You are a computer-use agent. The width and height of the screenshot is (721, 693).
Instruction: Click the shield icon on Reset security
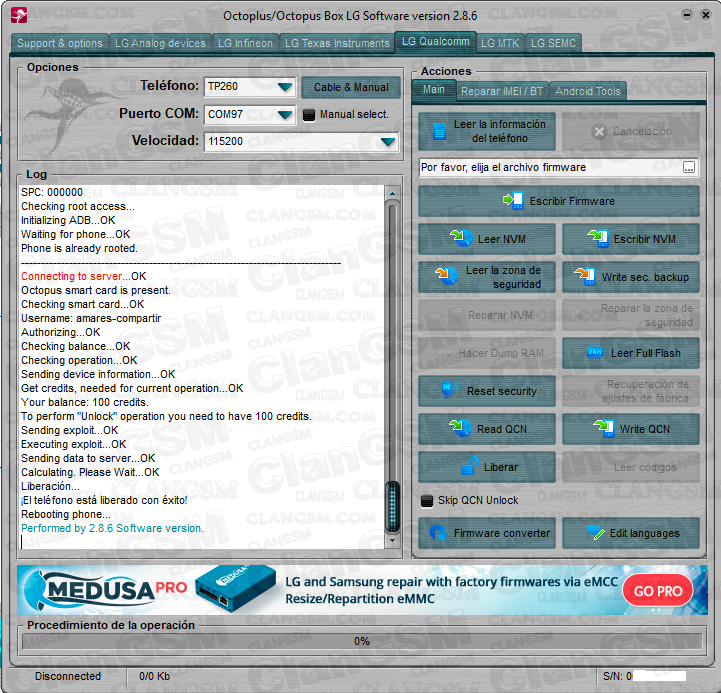click(449, 389)
